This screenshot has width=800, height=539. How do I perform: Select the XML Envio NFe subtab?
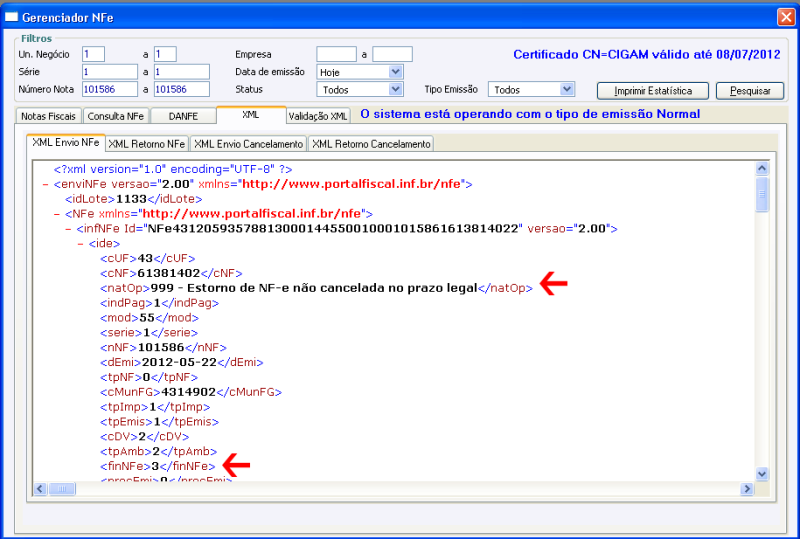66,143
